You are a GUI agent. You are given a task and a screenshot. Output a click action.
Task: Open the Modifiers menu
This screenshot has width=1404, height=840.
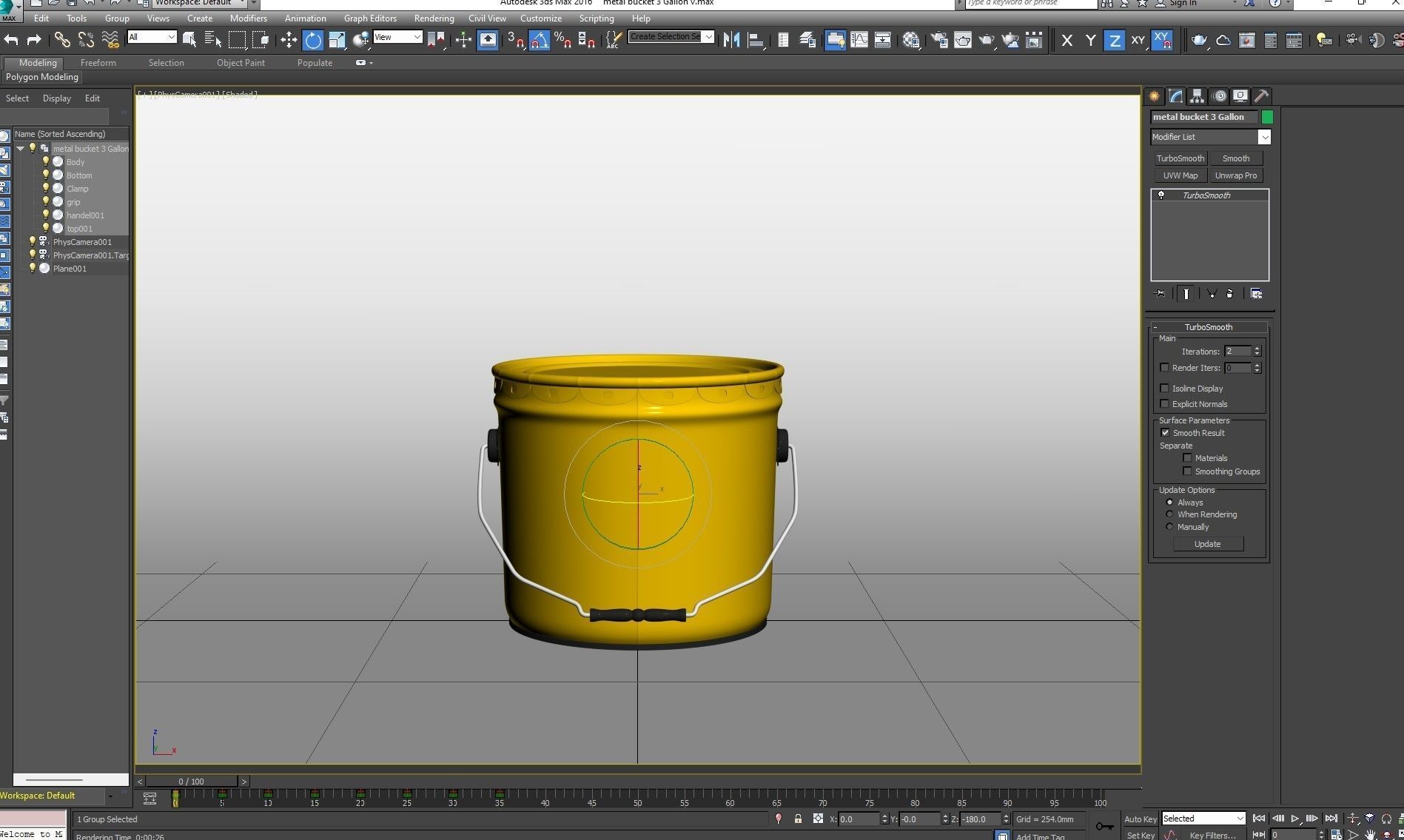click(248, 19)
